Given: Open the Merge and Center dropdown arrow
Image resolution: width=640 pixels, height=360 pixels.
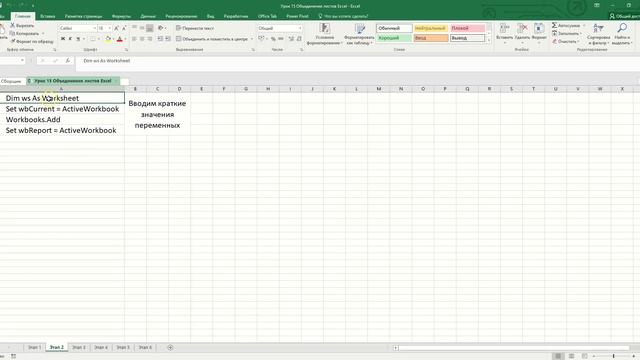Looking at the screenshot, I should tap(252, 39).
